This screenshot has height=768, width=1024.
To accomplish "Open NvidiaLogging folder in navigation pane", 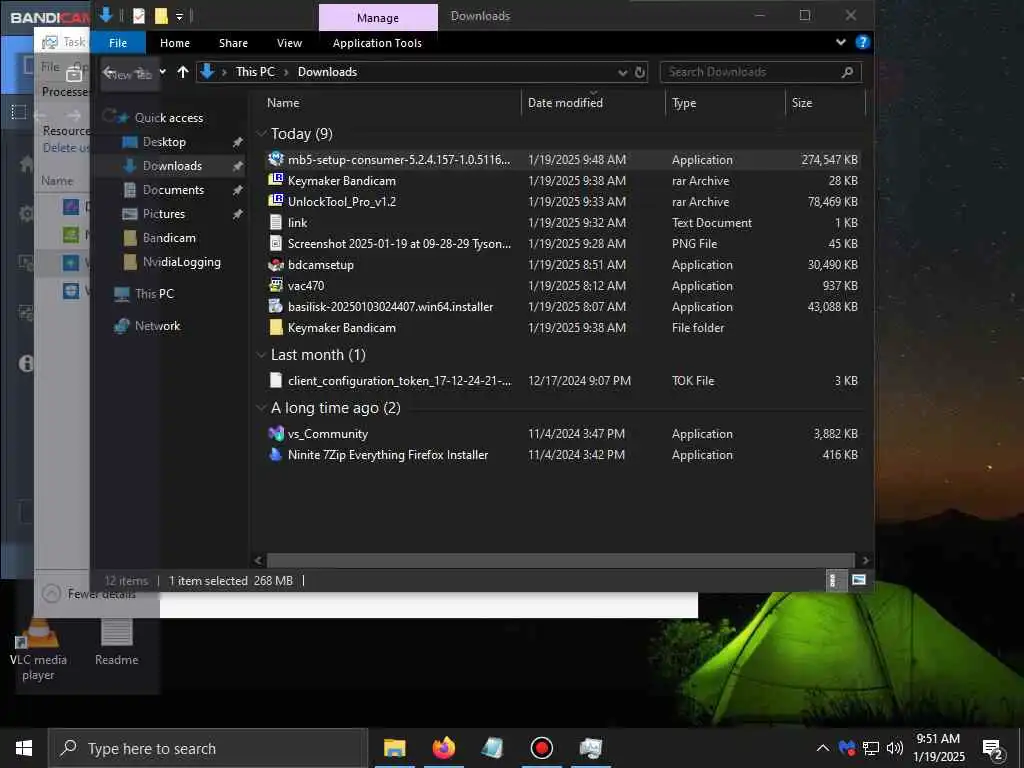I will point(182,262).
